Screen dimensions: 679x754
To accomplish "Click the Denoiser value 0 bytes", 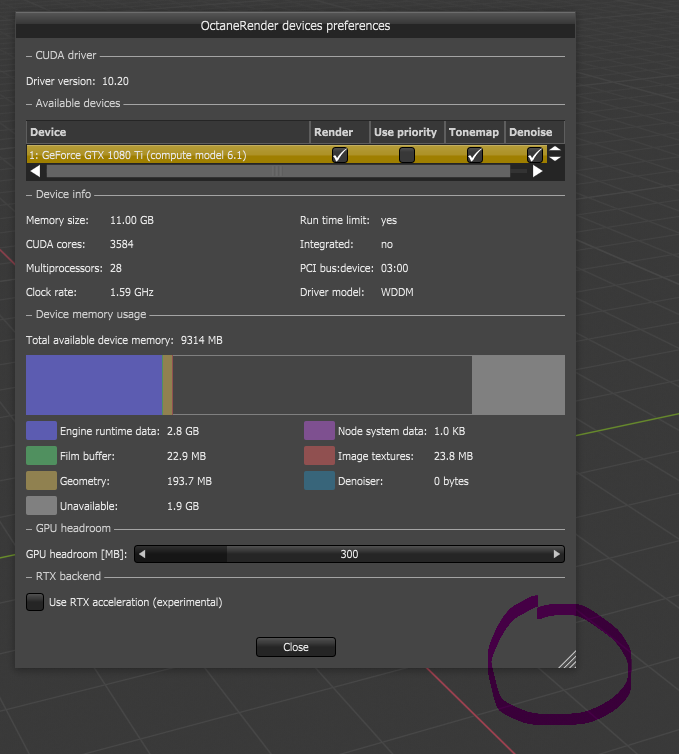I will pos(451,481).
